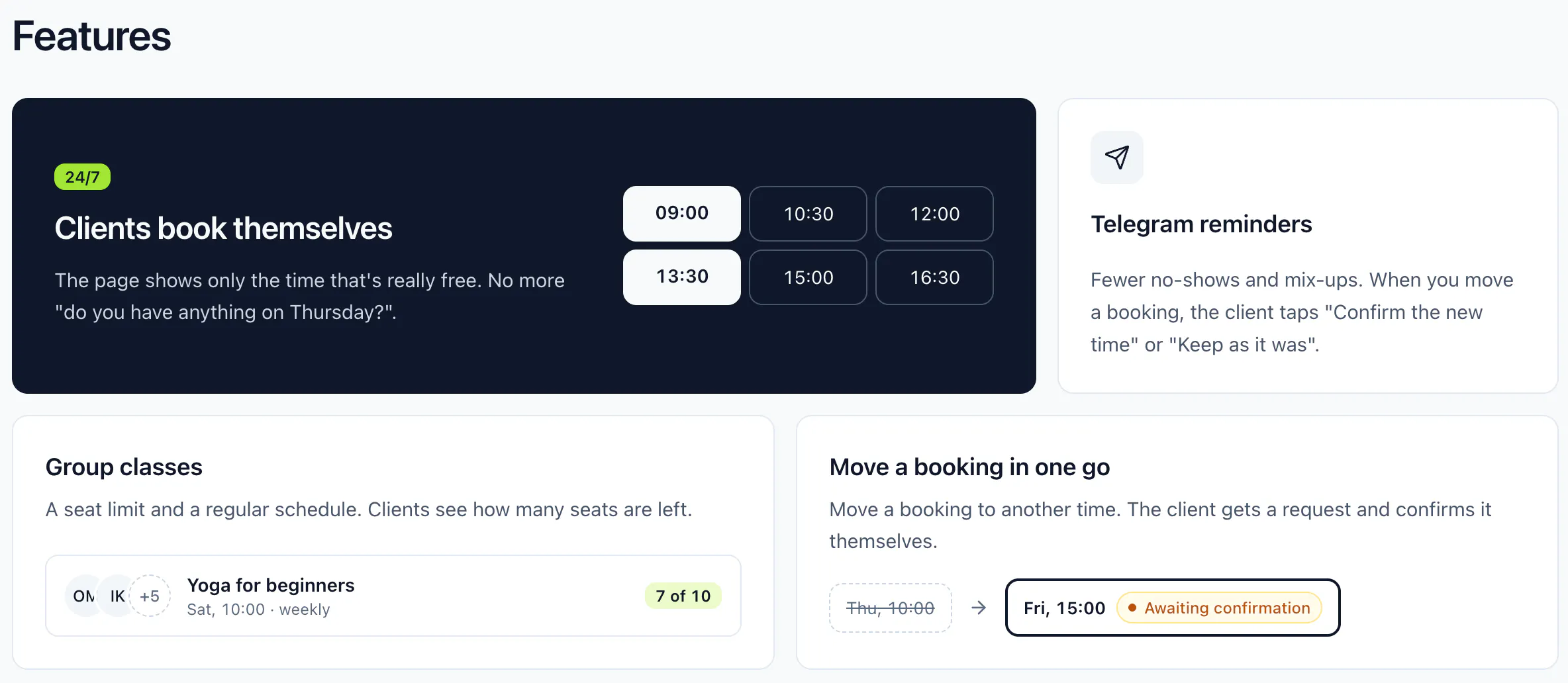Select the 13:30 time slot
1568x683 pixels.
pos(681,277)
